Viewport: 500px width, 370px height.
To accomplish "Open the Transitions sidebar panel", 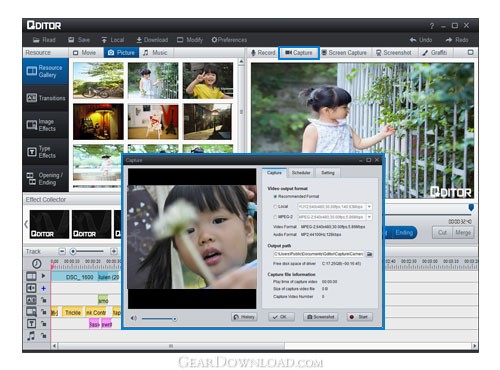I will point(46,98).
